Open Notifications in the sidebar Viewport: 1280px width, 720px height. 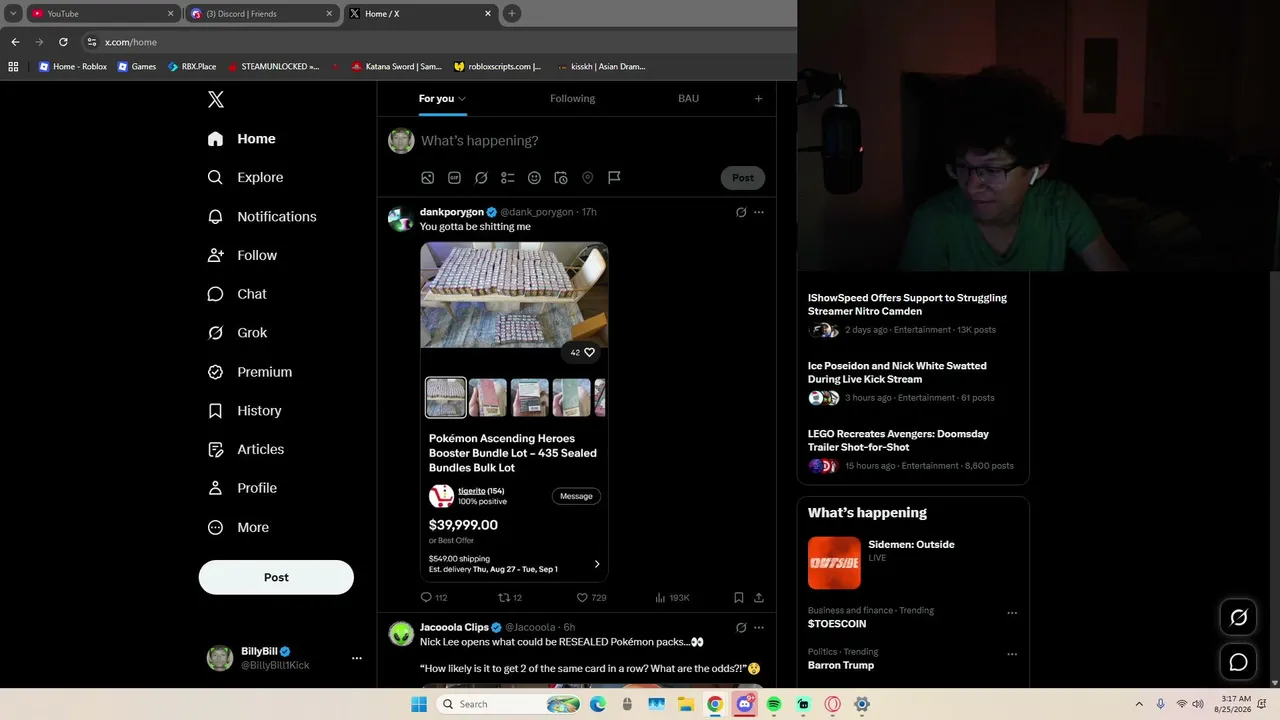tap(261, 216)
